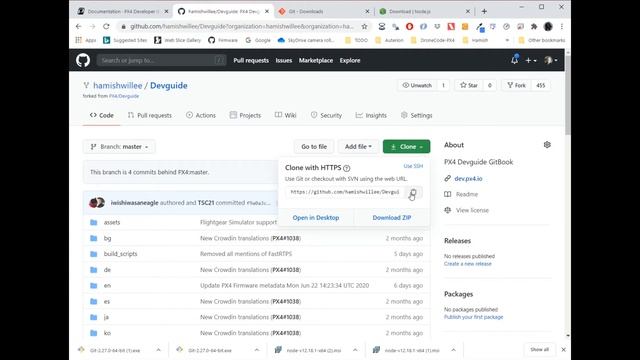Click the GitHub Octocat logo
This screenshot has width=640, height=360.
[x=83, y=60]
